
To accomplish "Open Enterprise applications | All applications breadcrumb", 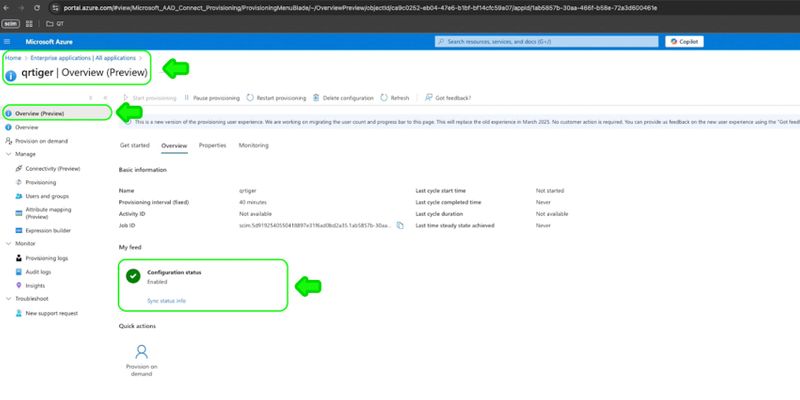I will pyautogui.click(x=83, y=58).
